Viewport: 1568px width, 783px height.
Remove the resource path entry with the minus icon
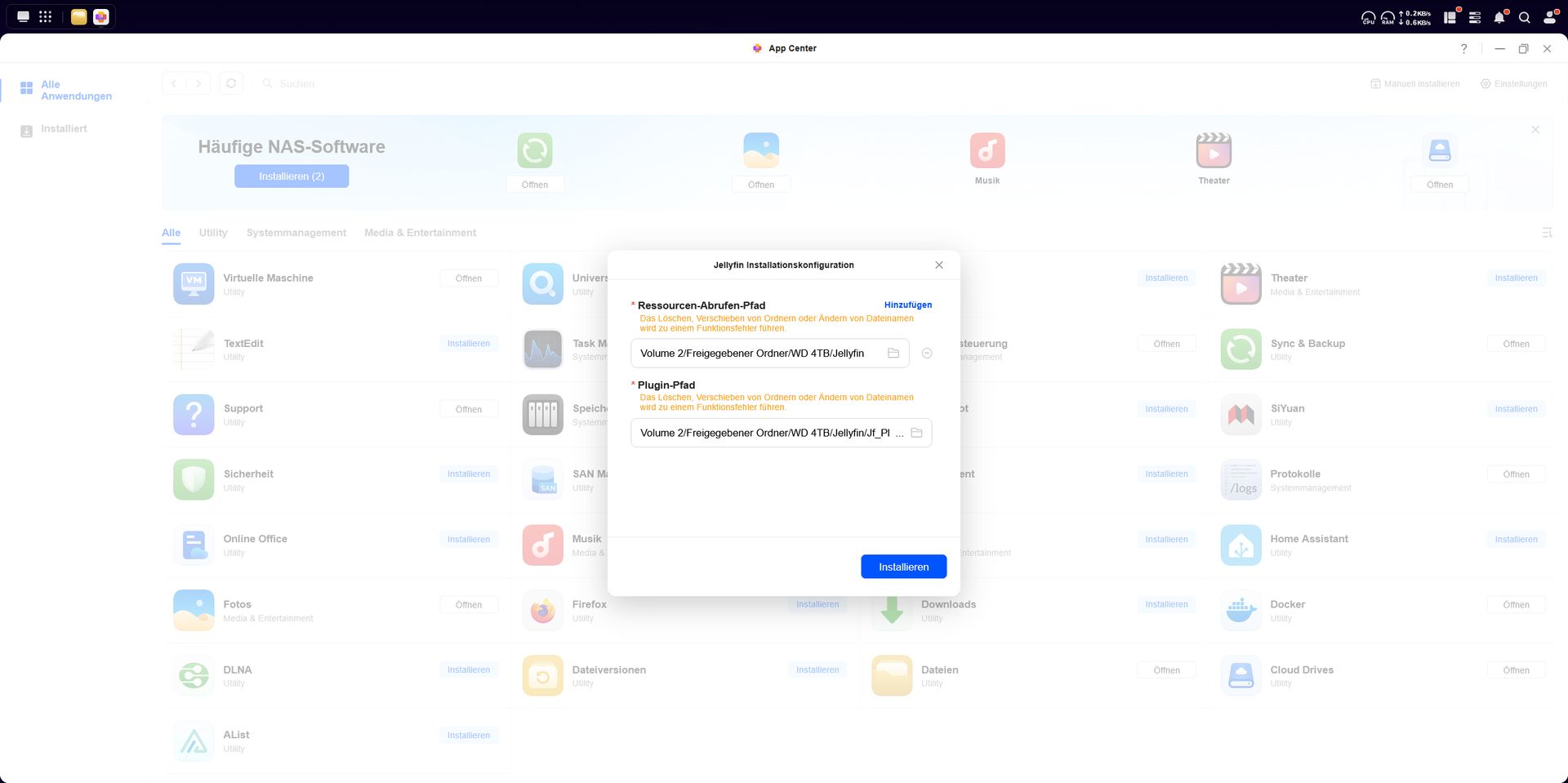(927, 353)
